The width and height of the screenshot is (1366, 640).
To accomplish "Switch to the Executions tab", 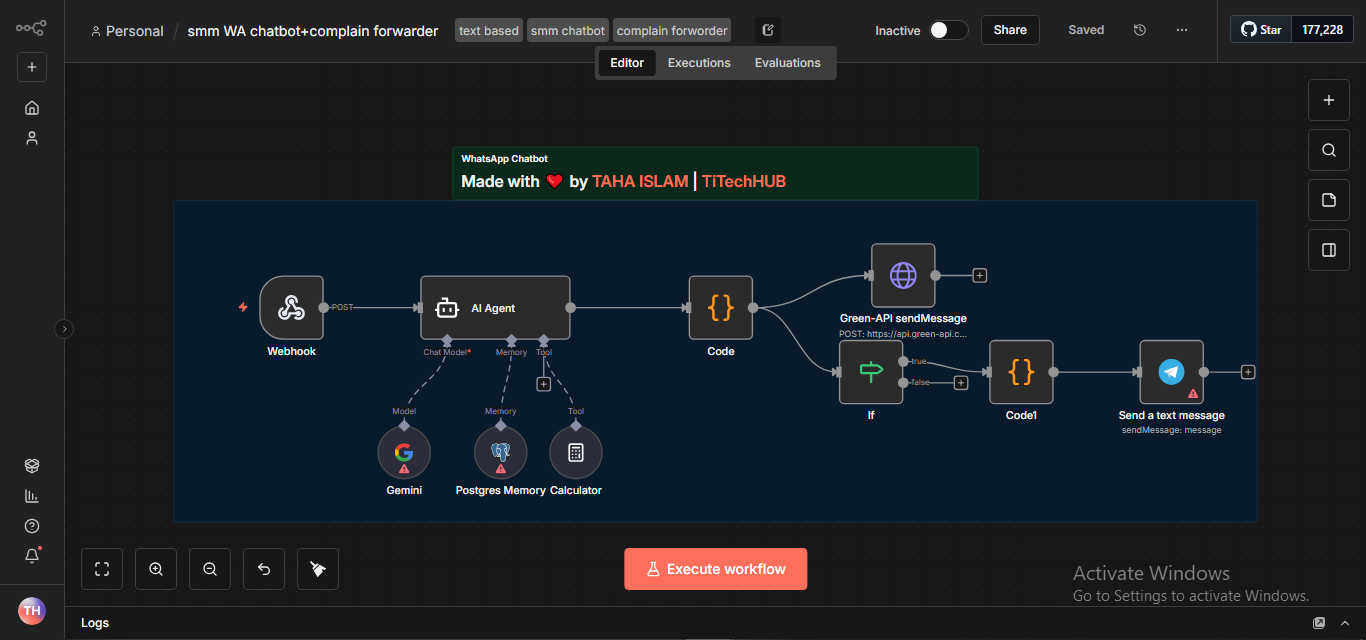I will pyautogui.click(x=699, y=63).
